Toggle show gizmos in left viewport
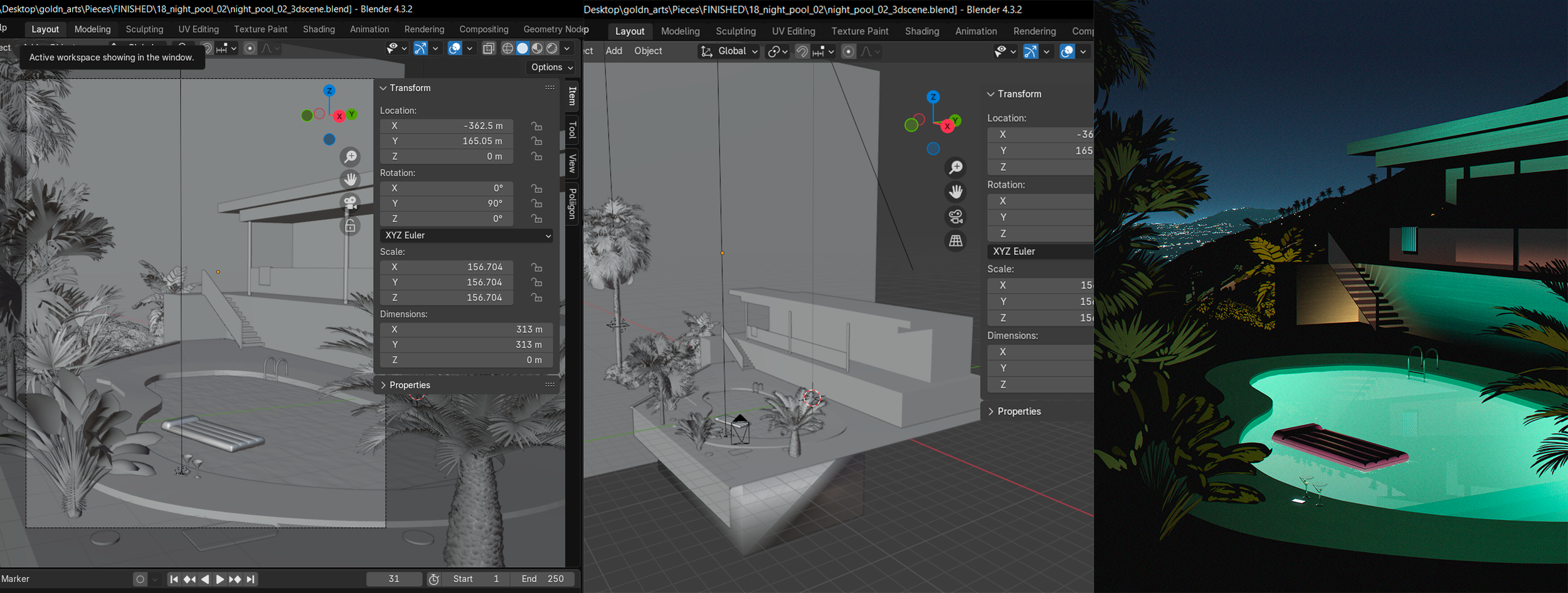The height and width of the screenshot is (593, 1568). coord(421,48)
